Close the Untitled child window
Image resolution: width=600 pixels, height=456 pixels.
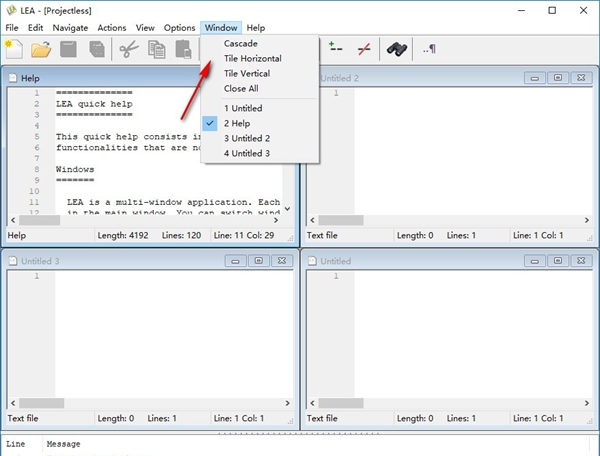click(x=581, y=261)
